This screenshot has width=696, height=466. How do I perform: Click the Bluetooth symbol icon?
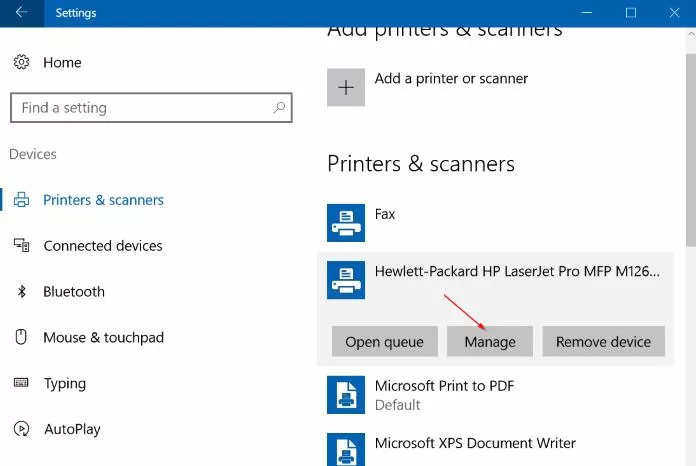pos(21,292)
